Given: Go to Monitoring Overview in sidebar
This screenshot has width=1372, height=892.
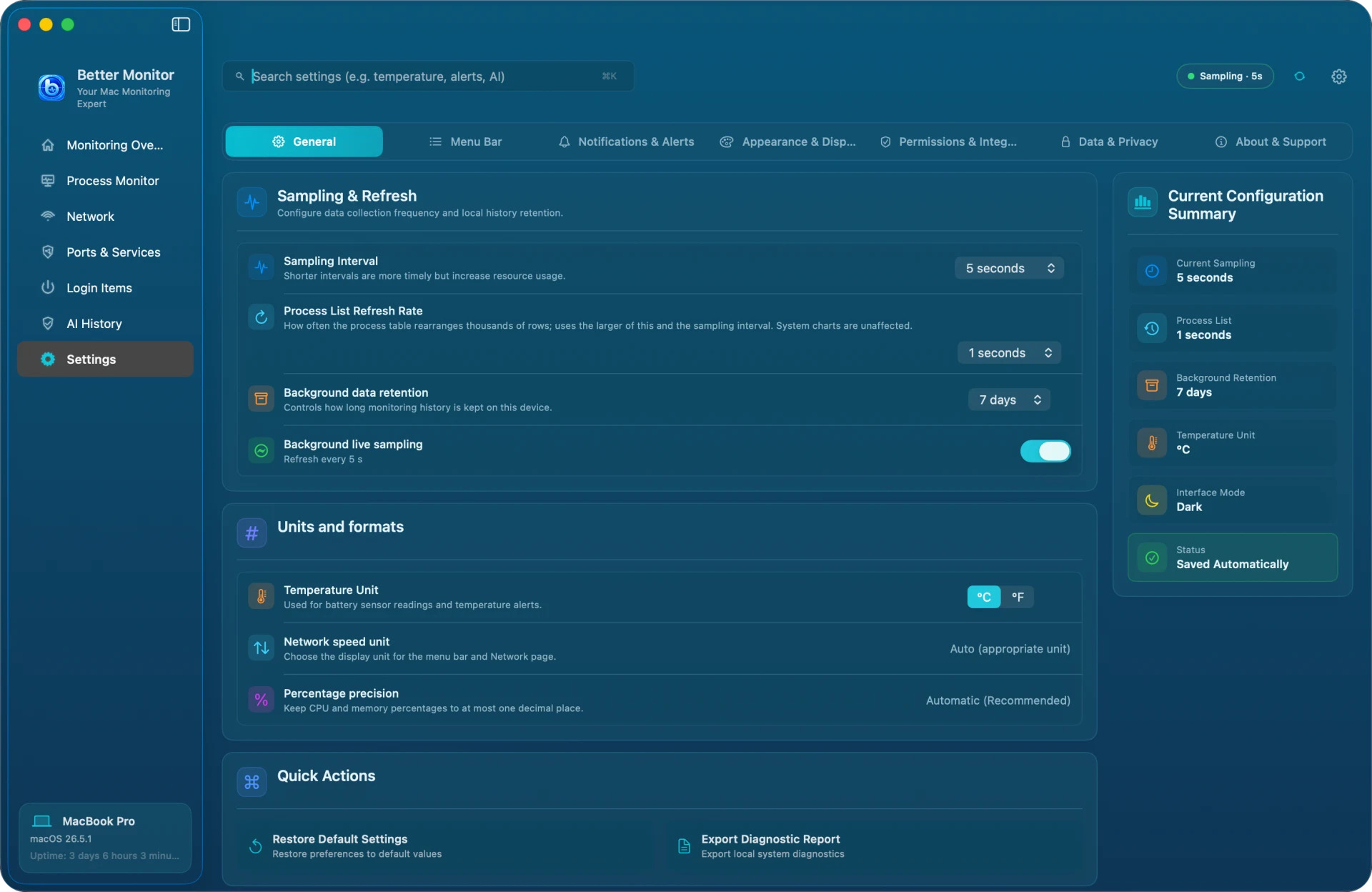Looking at the screenshot, I should (x=105, y=145).
